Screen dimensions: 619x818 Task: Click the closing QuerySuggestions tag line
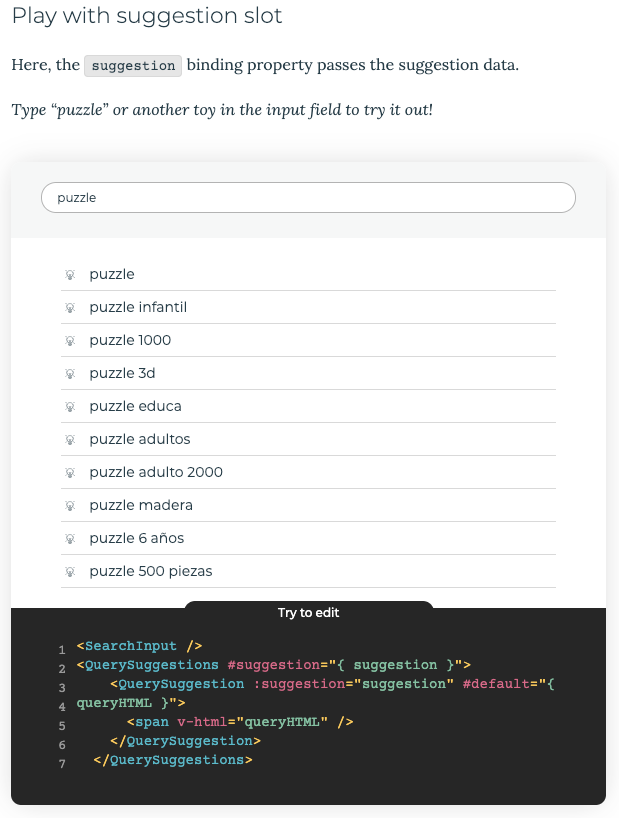(x=173, y=760)
